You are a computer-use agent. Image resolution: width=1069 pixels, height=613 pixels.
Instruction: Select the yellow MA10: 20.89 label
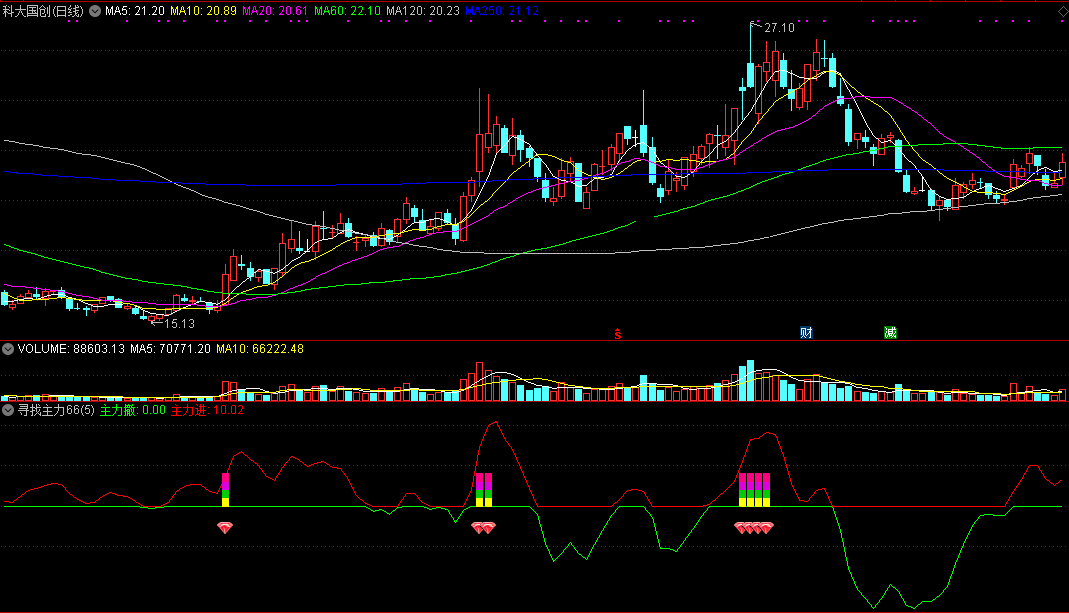[x=203, y=11]
